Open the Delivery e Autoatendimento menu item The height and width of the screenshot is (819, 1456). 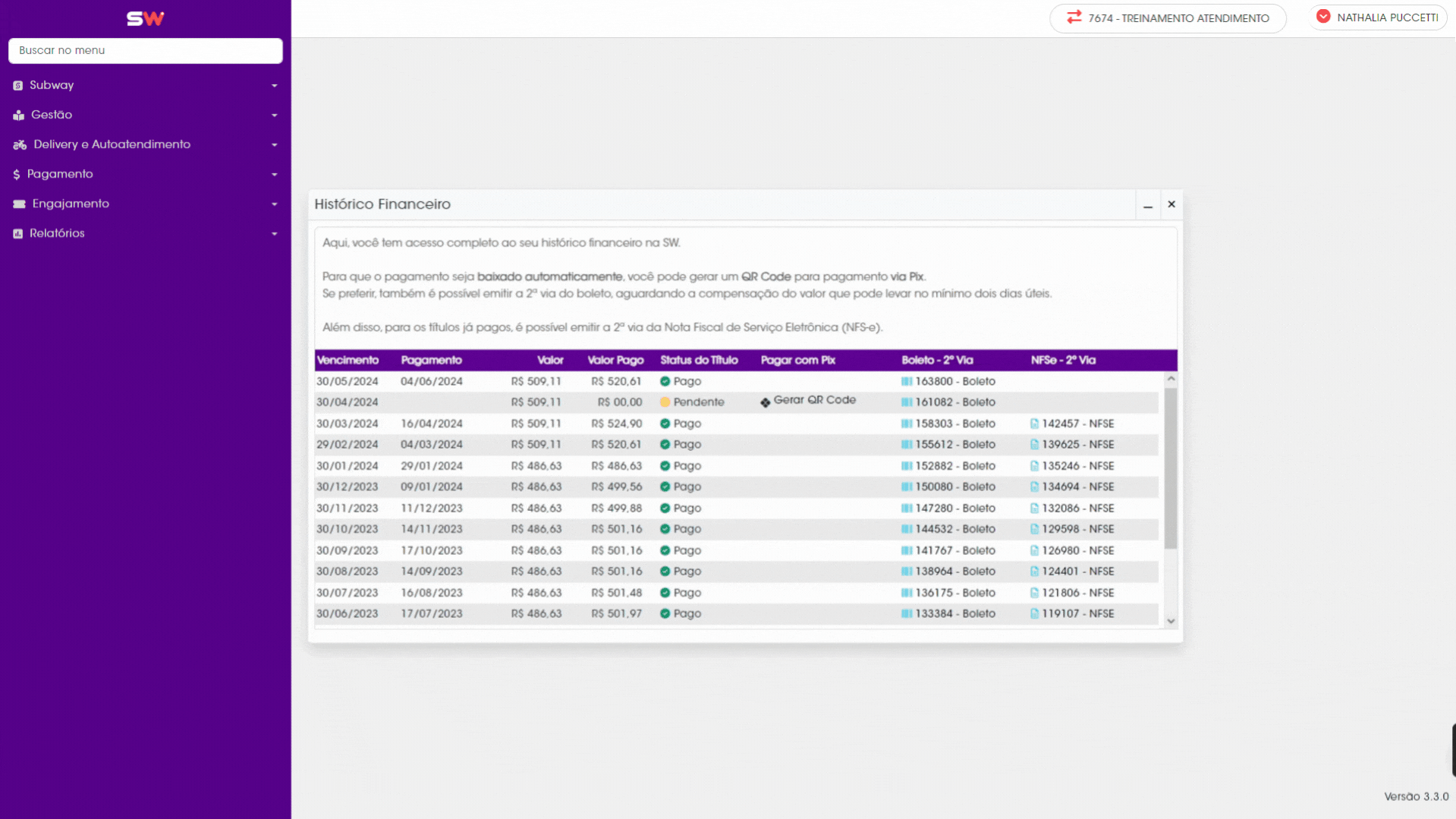tap(145, 144)
